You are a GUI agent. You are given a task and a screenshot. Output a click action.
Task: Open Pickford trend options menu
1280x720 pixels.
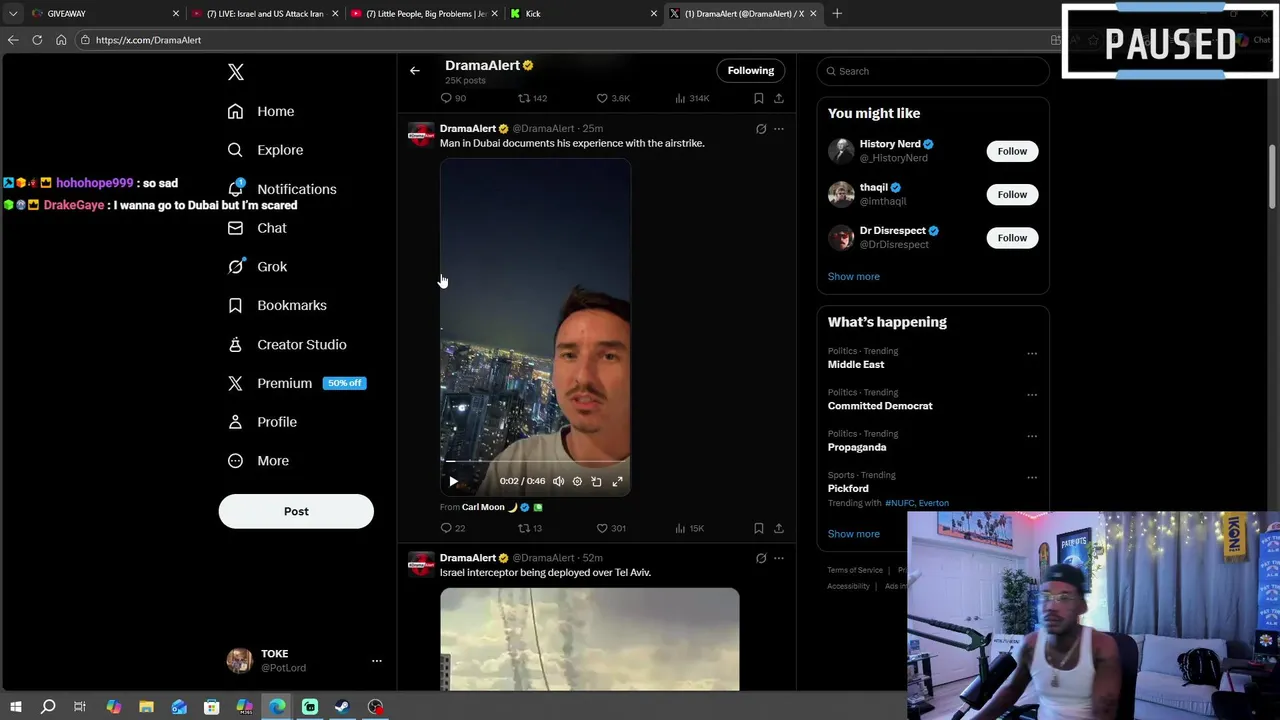tap(1032, 478)
